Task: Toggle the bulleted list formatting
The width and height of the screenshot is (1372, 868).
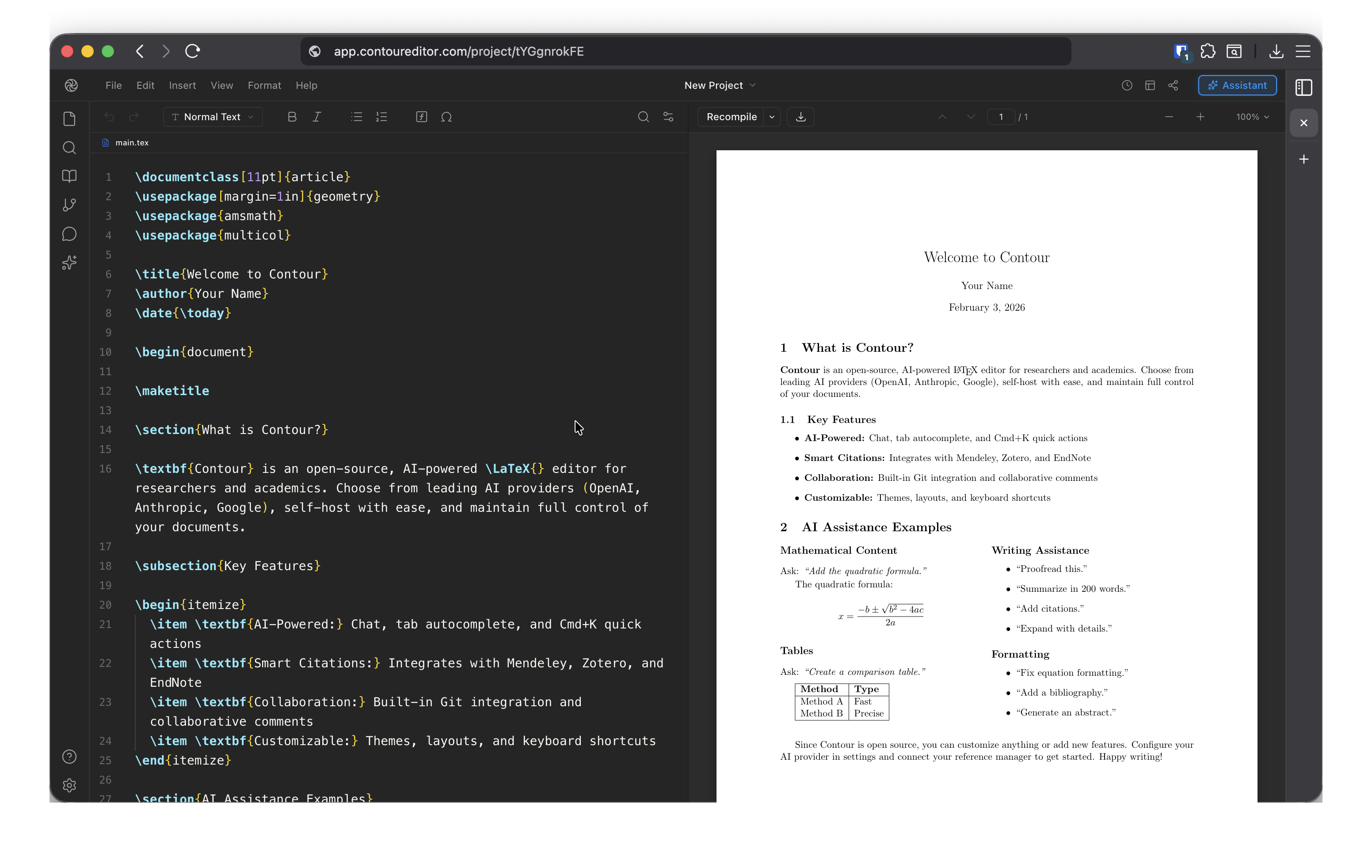Action: coord(357,116)
